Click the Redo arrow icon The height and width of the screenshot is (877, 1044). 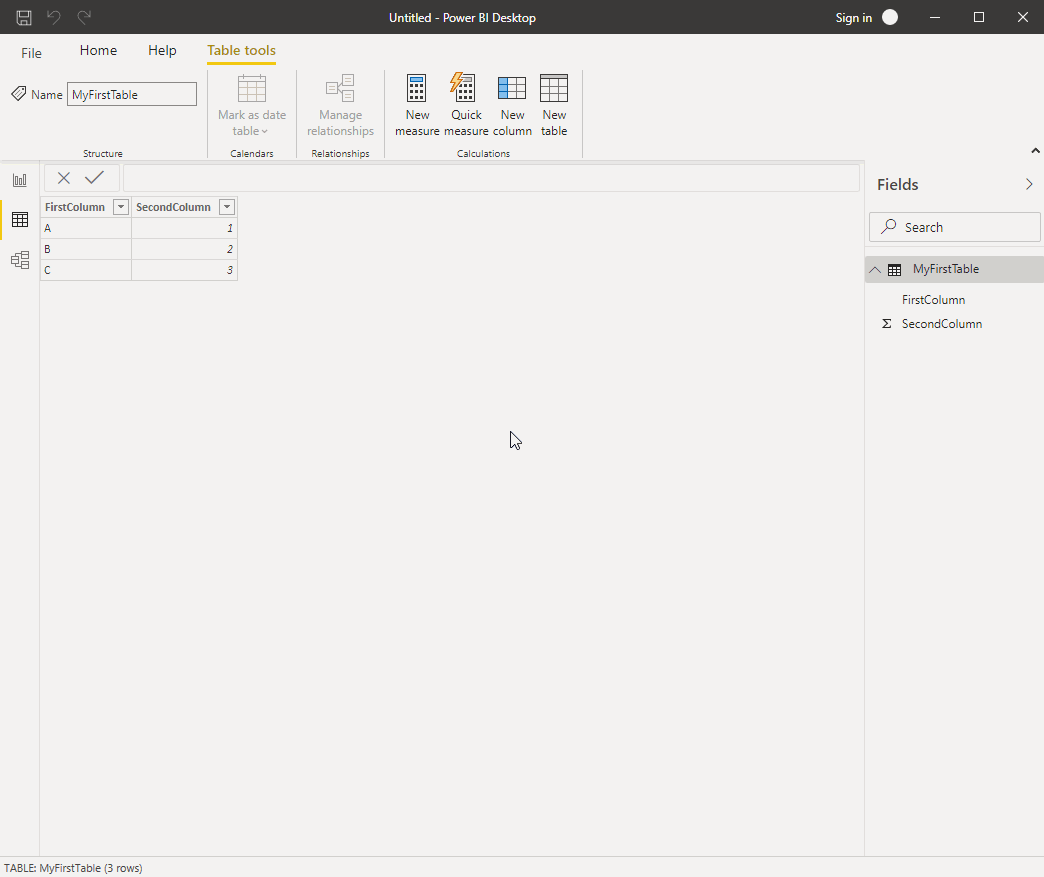tap(84, 17)
